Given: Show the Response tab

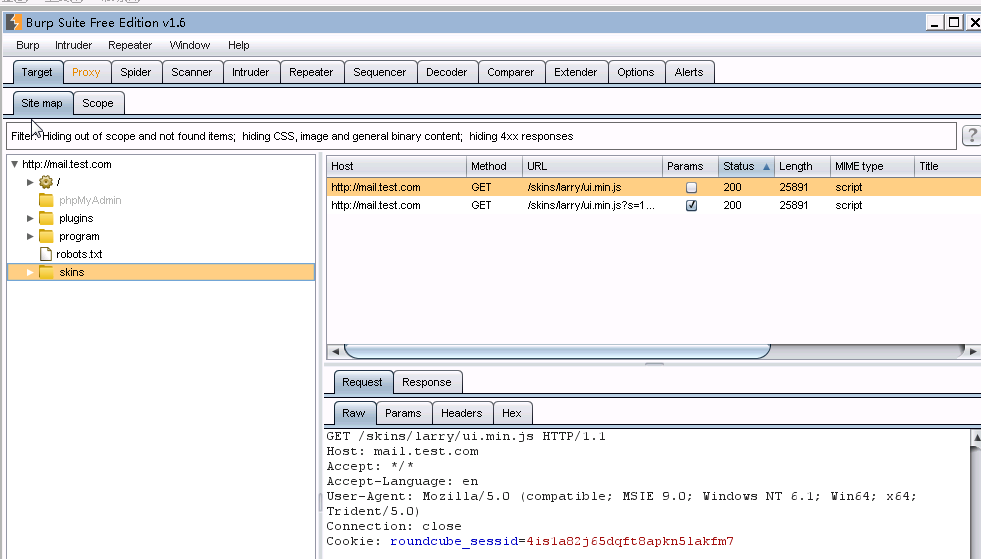Looking at the screenshot, I should [427, 382].
